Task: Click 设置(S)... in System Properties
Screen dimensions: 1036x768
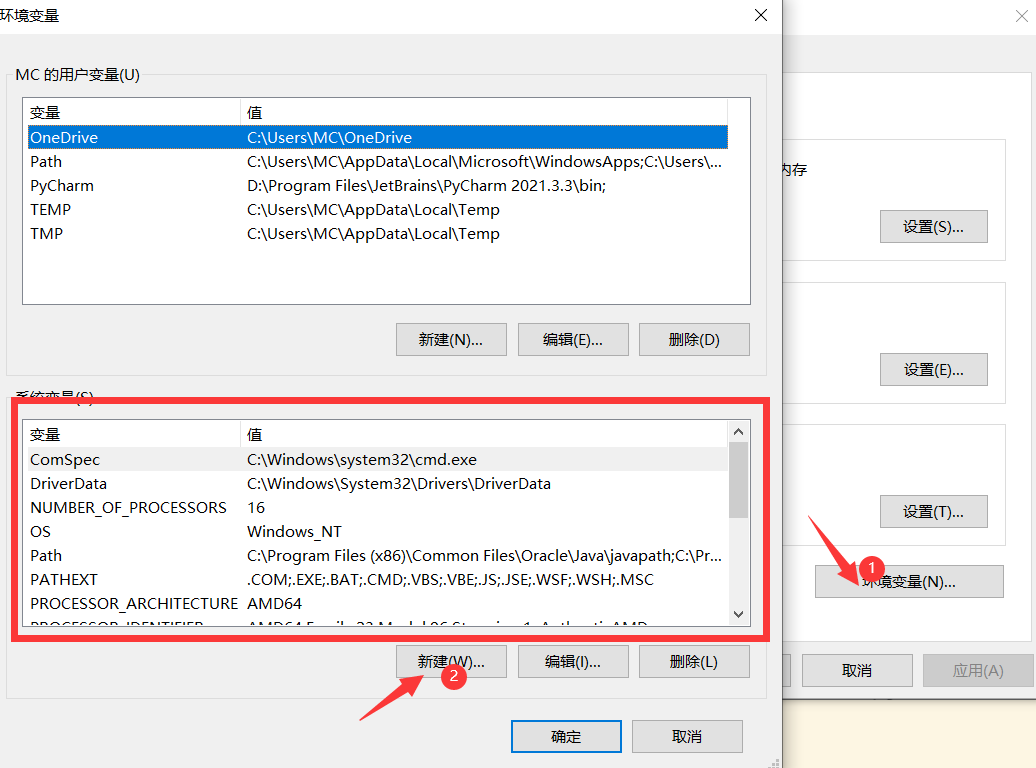Action: tap(934, 227)
